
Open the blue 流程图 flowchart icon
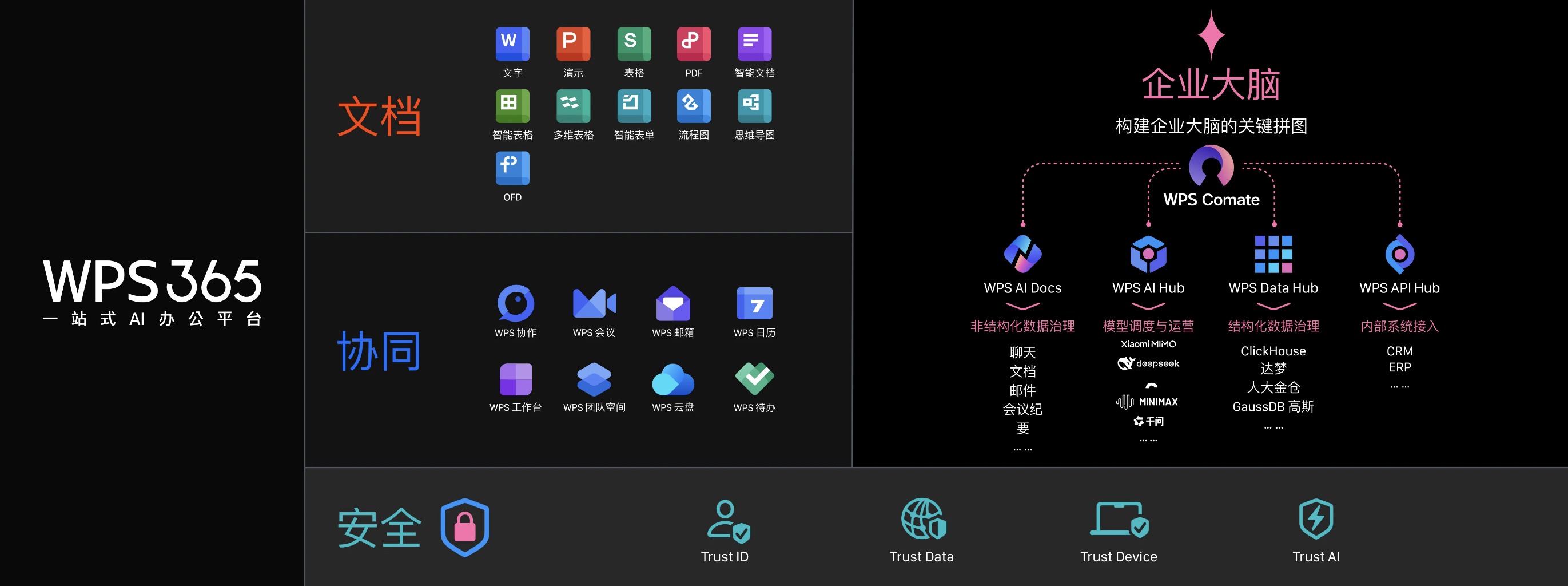693,106
